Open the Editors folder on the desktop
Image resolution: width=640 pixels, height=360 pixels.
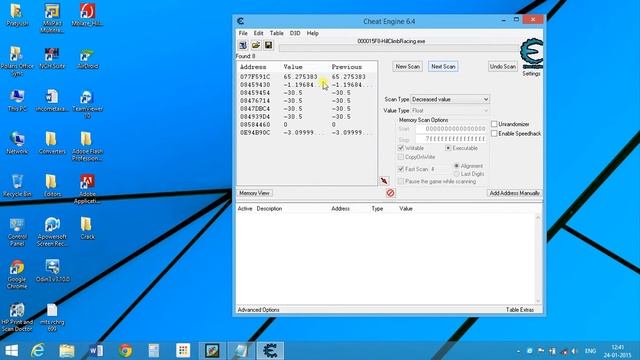pyautogui.click(x=52, y=186)
